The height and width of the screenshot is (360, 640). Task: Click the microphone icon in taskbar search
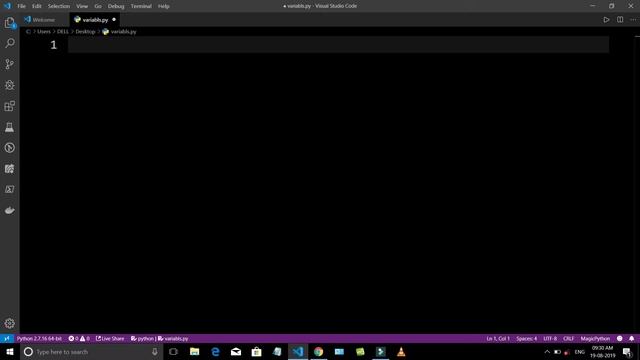point(155,351)
